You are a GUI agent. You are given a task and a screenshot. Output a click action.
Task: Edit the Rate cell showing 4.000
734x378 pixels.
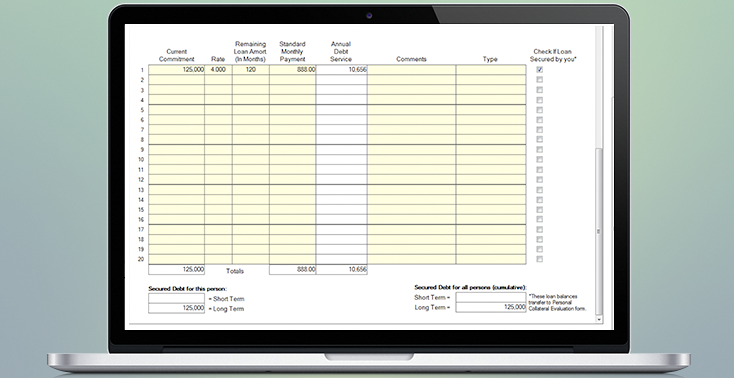[x=218, y=70]
